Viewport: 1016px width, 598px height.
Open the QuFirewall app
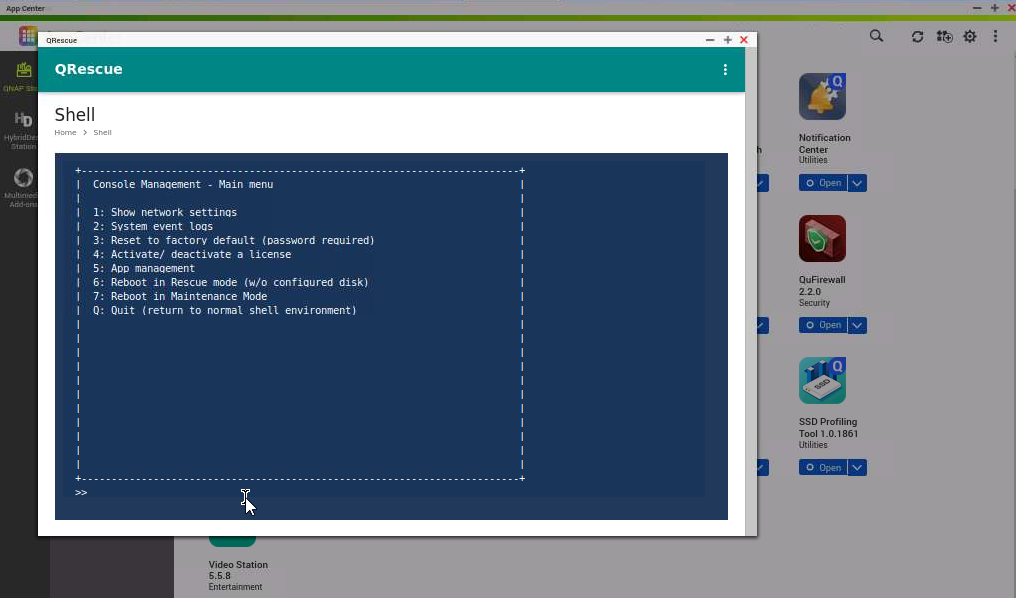(823, 325)
